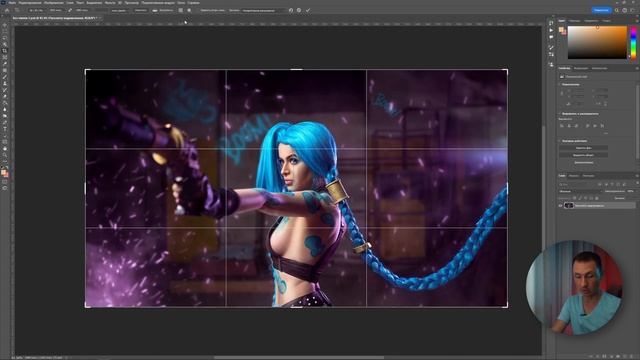Commit the crop with checkmark
This screenshot has width=640, height=360.
pos(308,10)
